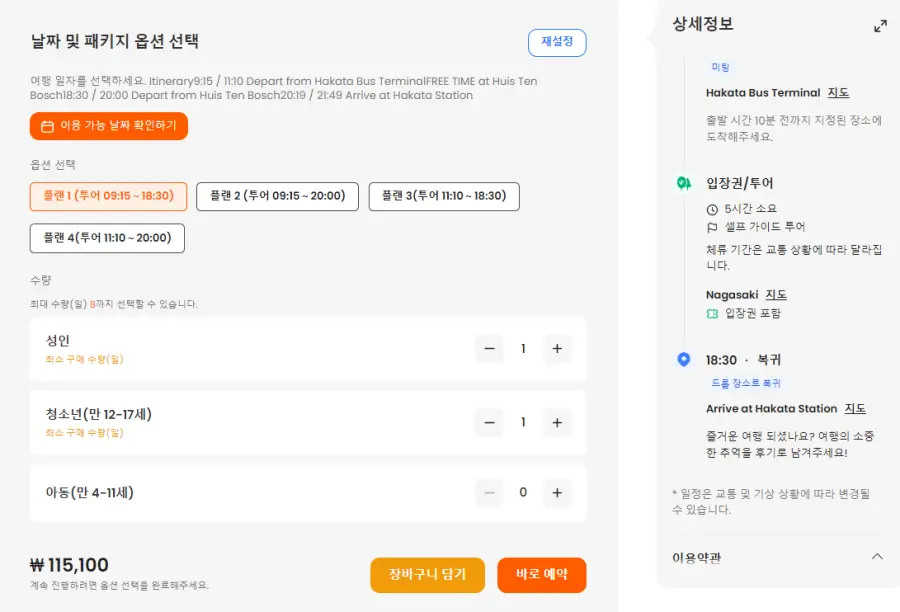Click the ticket icon beside 입장권 포함
The width and height of the screenshot is (900, 612).
tap(712, 314)
